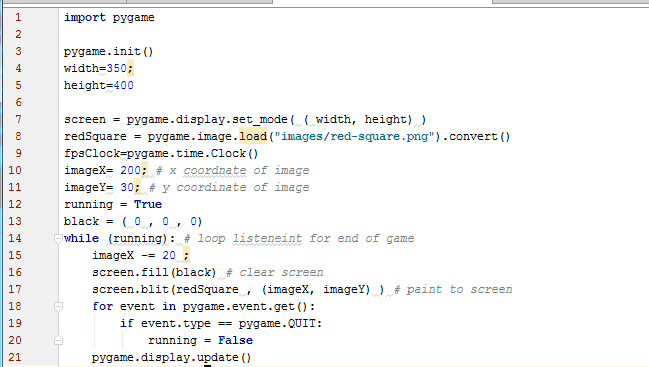The image size is (649, 367).
Task: Click the 'imageX -= 20 ;' statement
Action: point(141,255)
